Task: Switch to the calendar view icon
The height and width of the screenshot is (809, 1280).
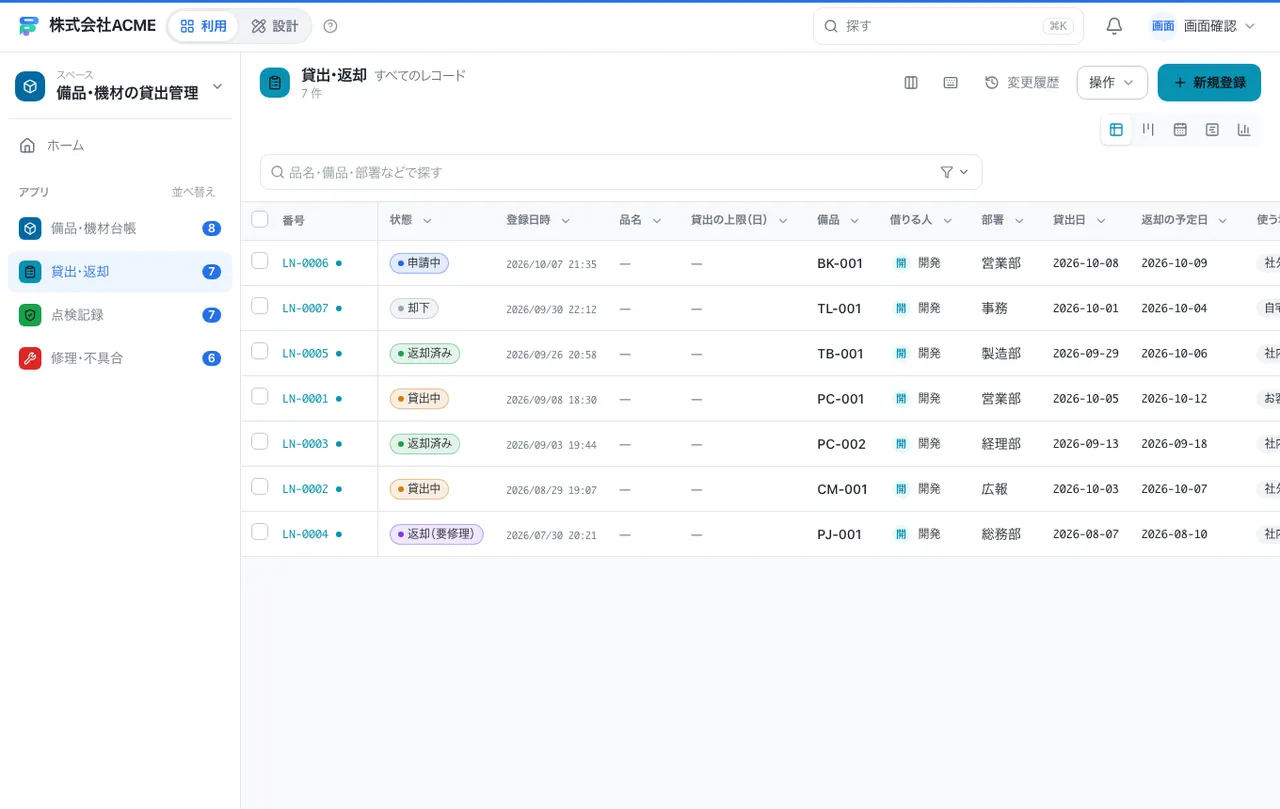Action: pos(1180,130)
